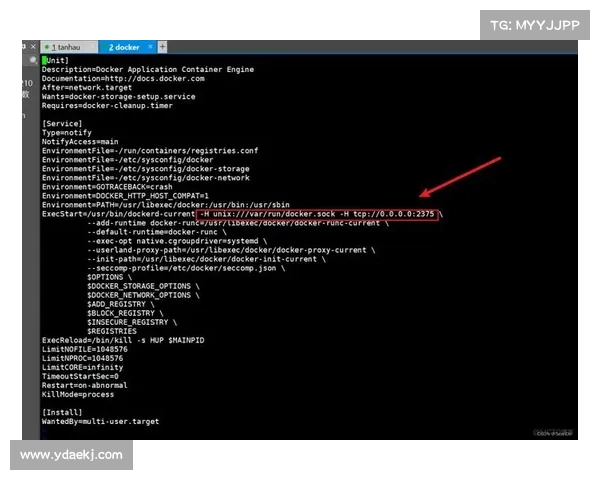The width and height of the screenshot is (600, 480).
Task: Click EnvironmentFile registries.conf line
Action: (x=150, y=151)
